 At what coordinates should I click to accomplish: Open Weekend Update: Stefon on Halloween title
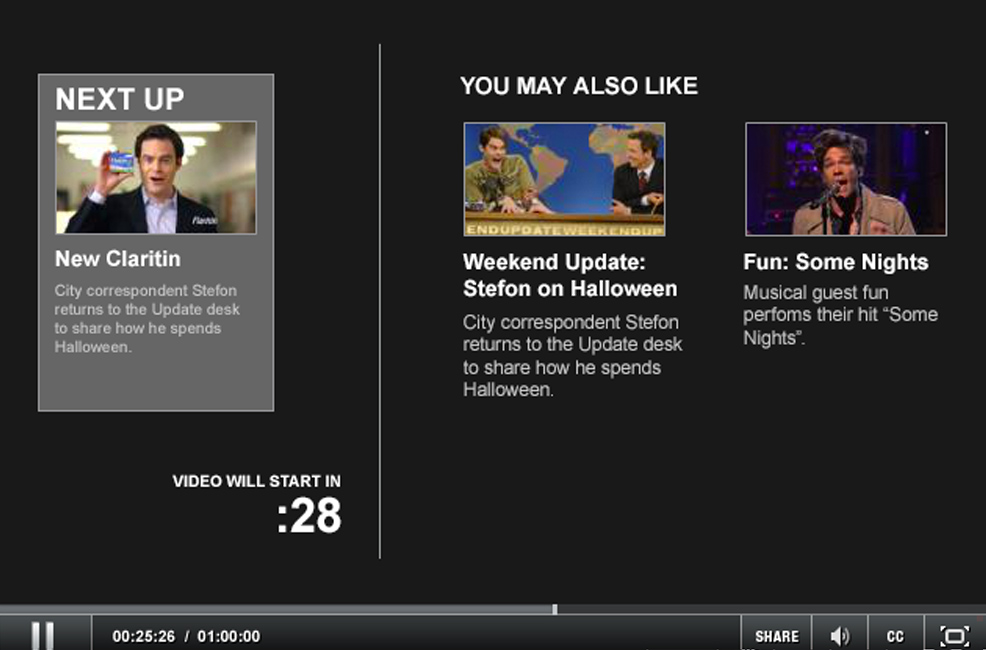point(570,275)
